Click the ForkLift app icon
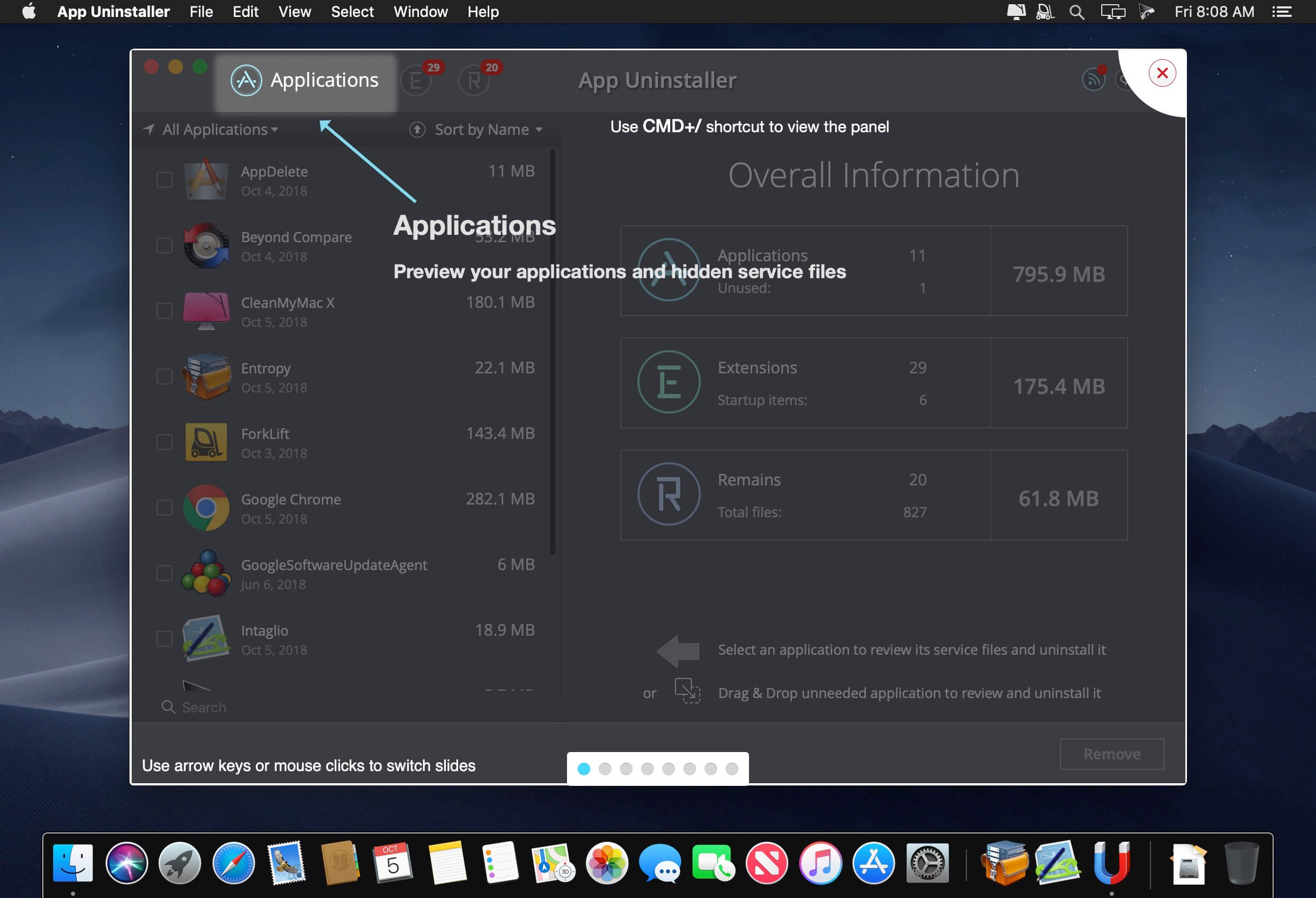This screenshot has width=1316, height=898. [x=206, y=442]
